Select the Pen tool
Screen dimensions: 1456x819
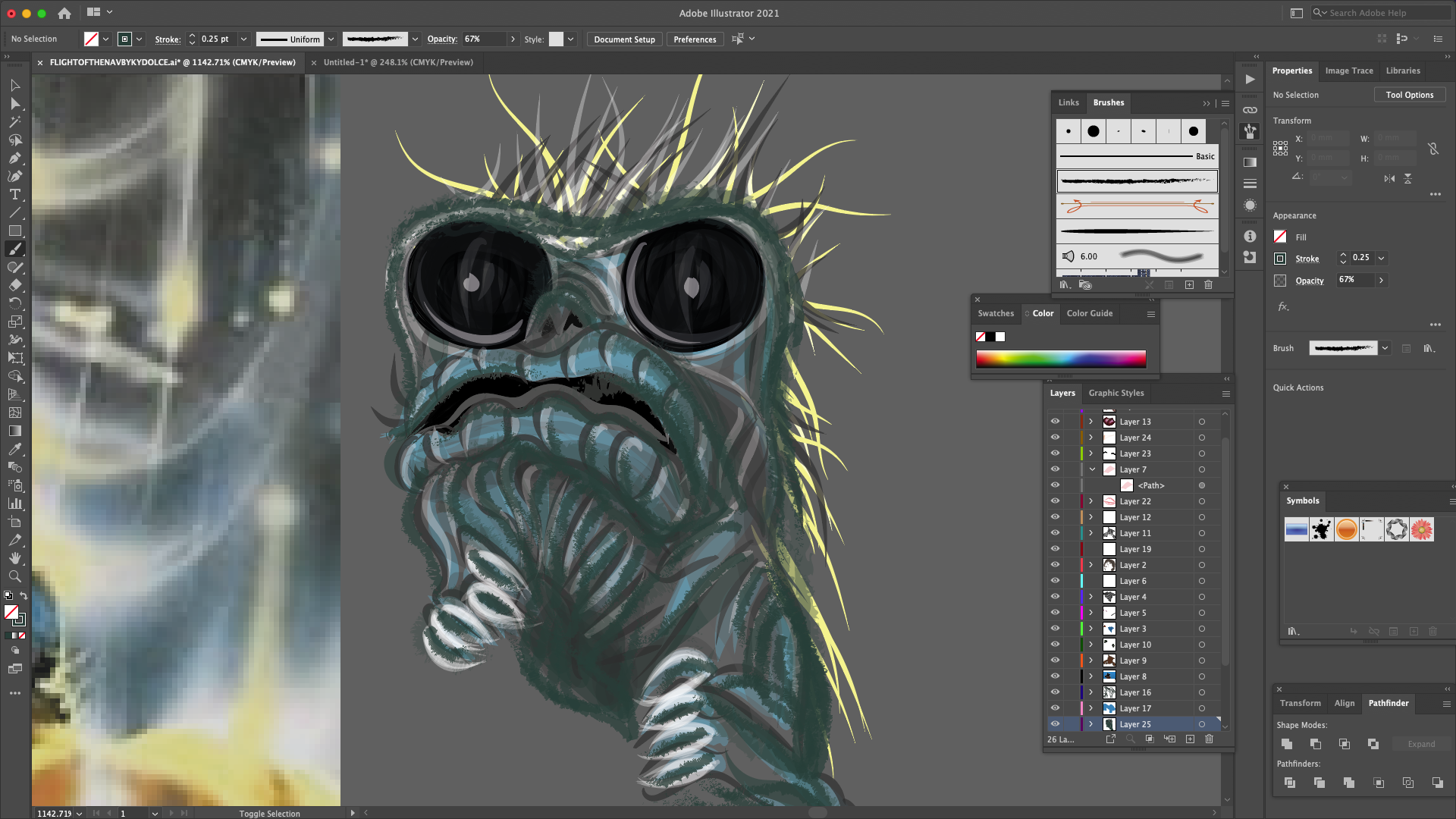point(14,158)
